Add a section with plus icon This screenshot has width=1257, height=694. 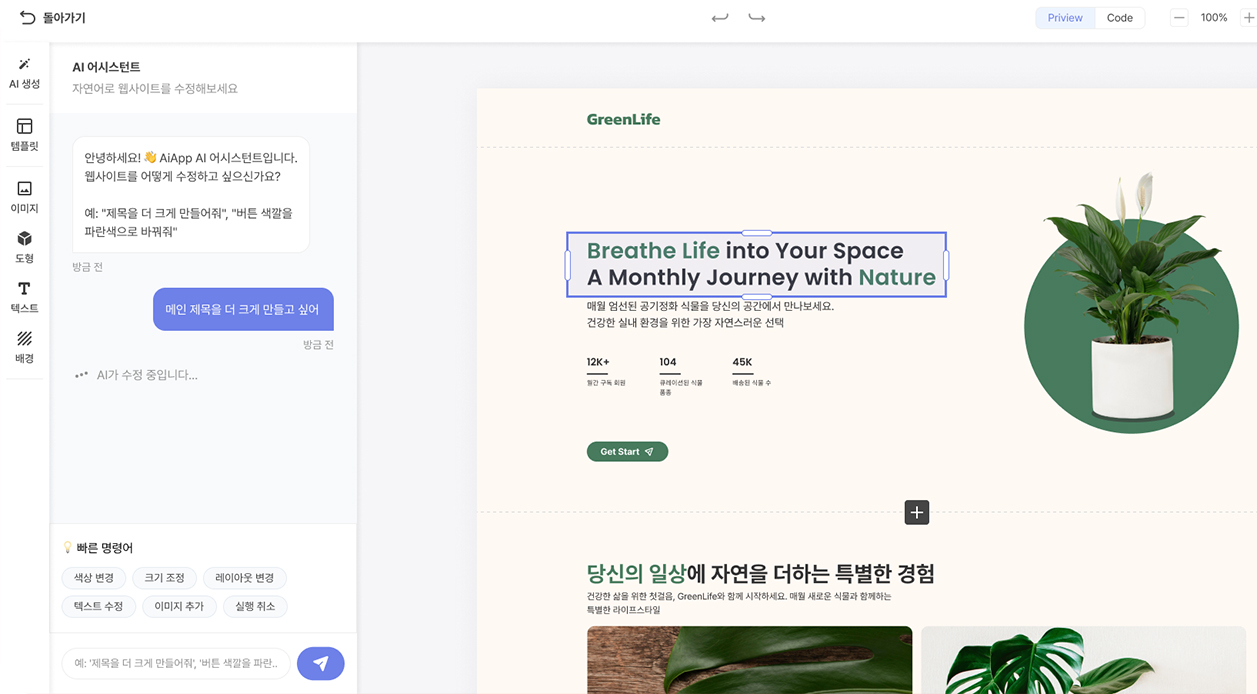pyautogui.click(x=917, y=512)
